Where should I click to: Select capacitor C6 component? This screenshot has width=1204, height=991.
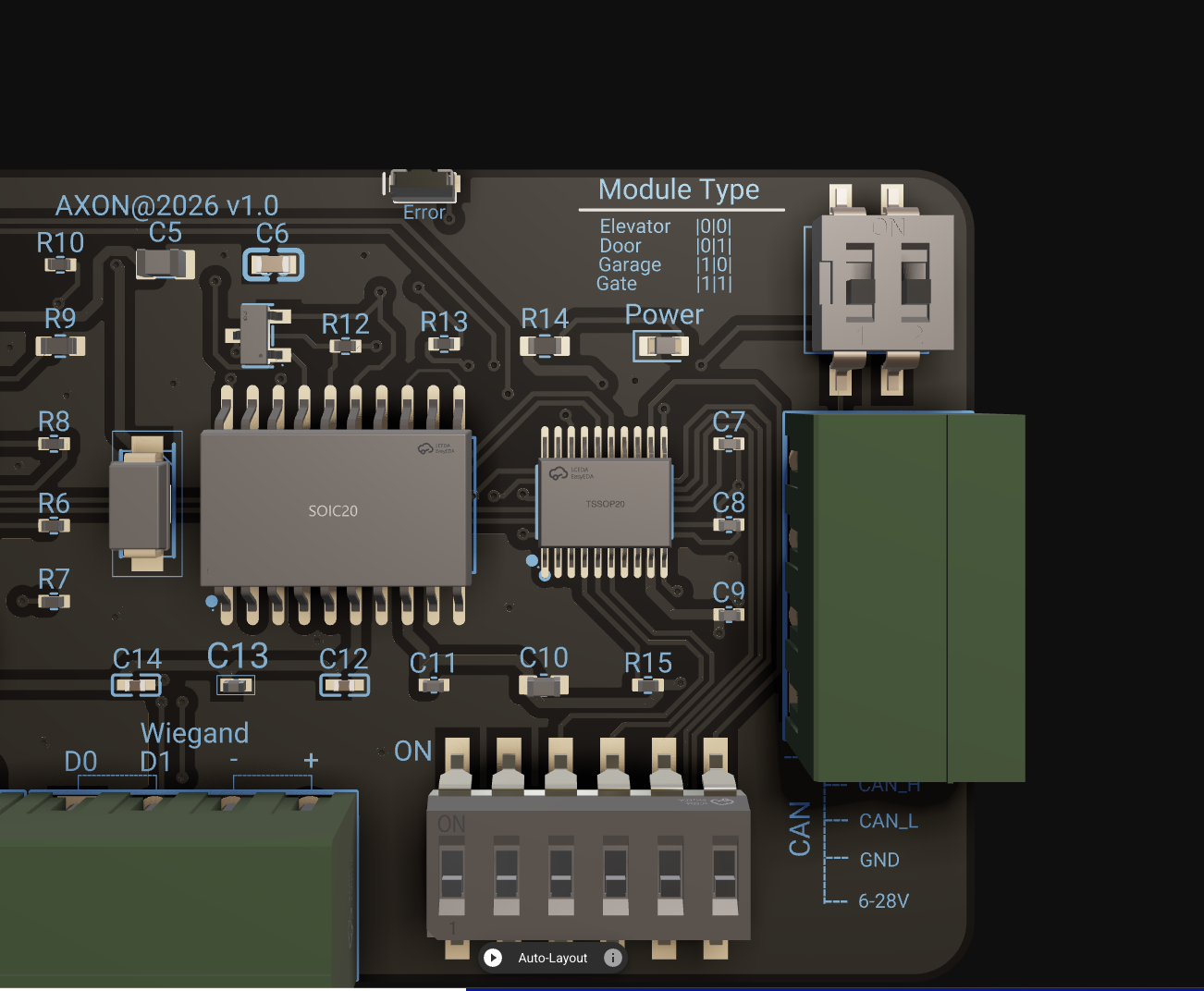pyautogui.click(x=274, y=265)
